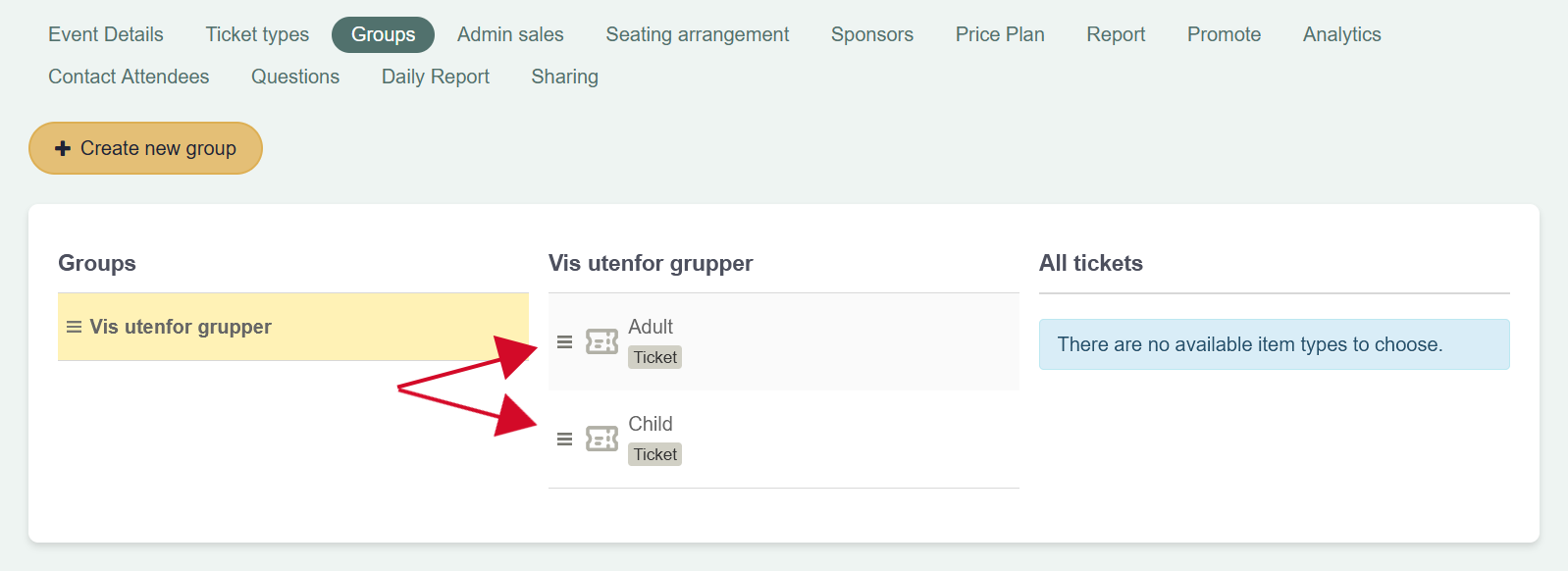Select the Groups tab
Screen dimensions: 1568x571
coord(383,34)
